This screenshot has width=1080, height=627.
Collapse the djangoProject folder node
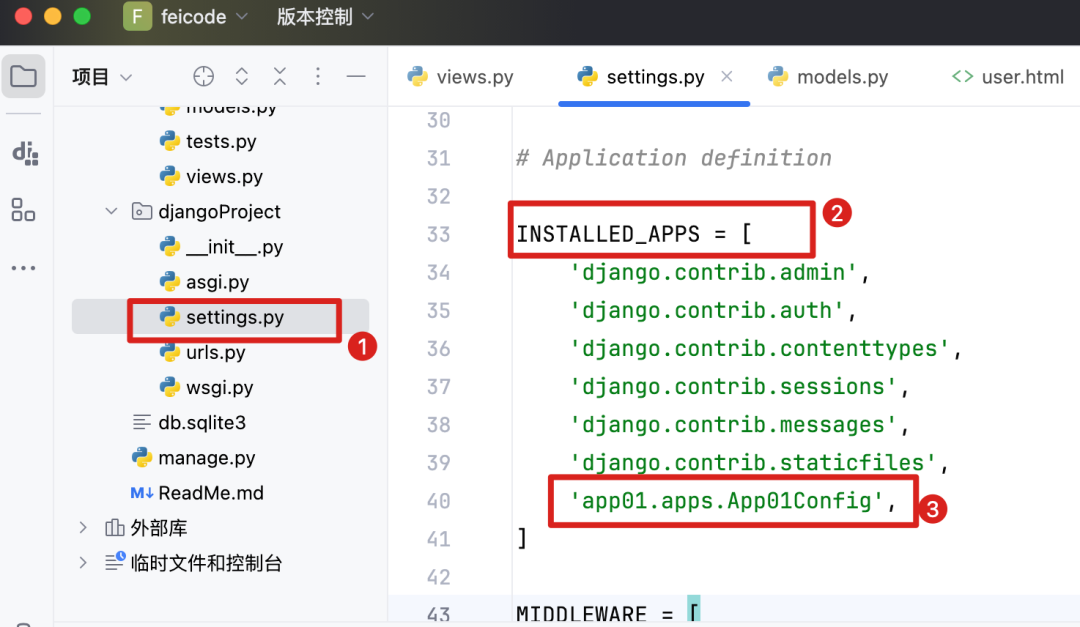[111, 211]
